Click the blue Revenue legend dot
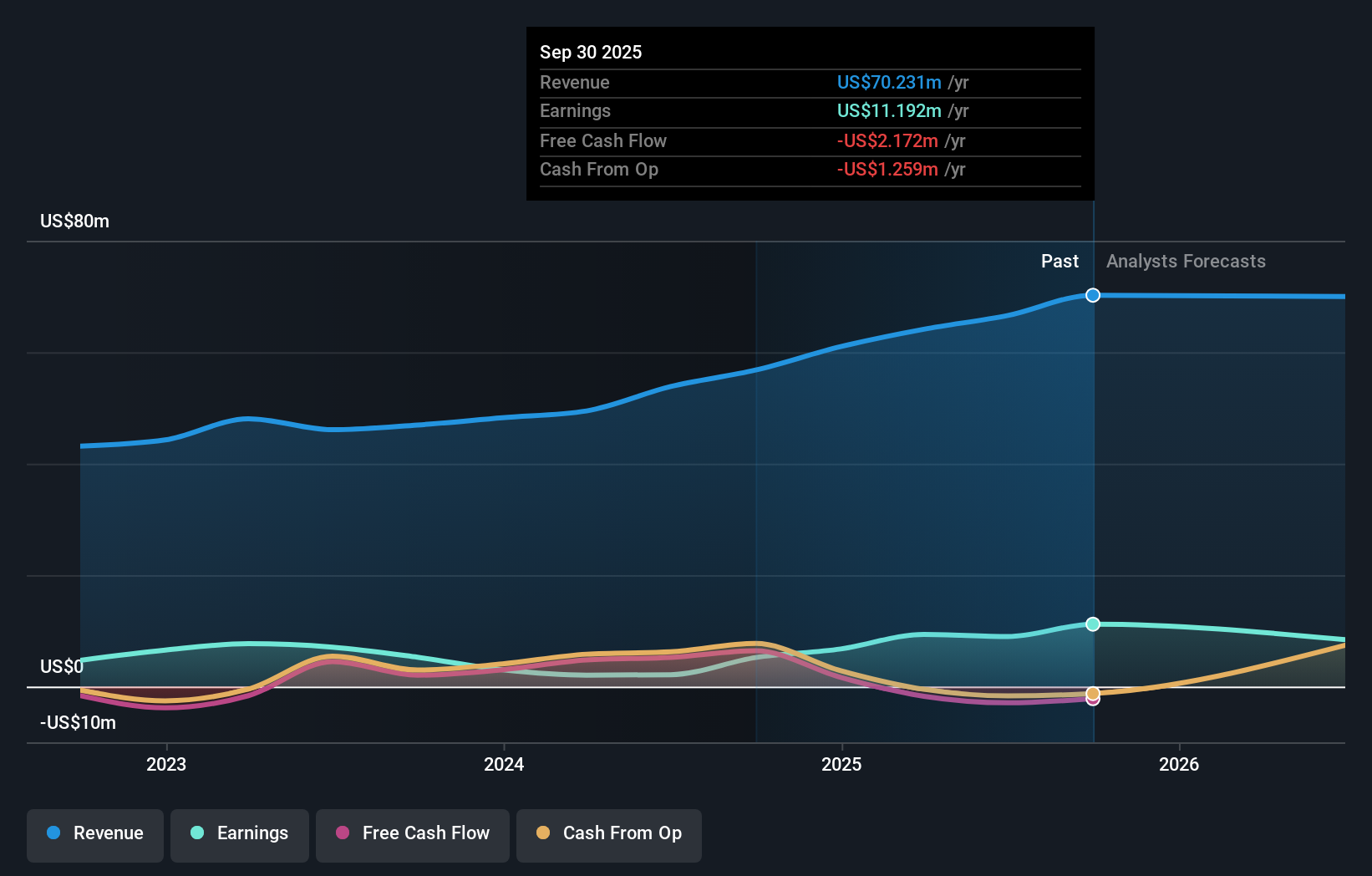The image size is (1372, 876). 52,833
